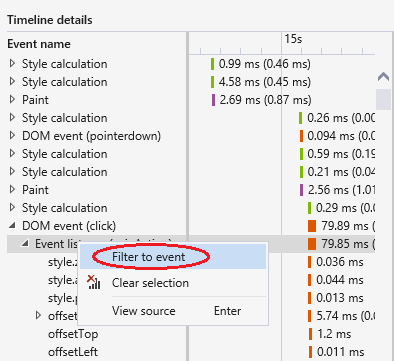The width and height of the screenshot is (394, 361).
Task: Click the 79.89 ms duration value
Action: pyautogui.click(x=348, y=226)
